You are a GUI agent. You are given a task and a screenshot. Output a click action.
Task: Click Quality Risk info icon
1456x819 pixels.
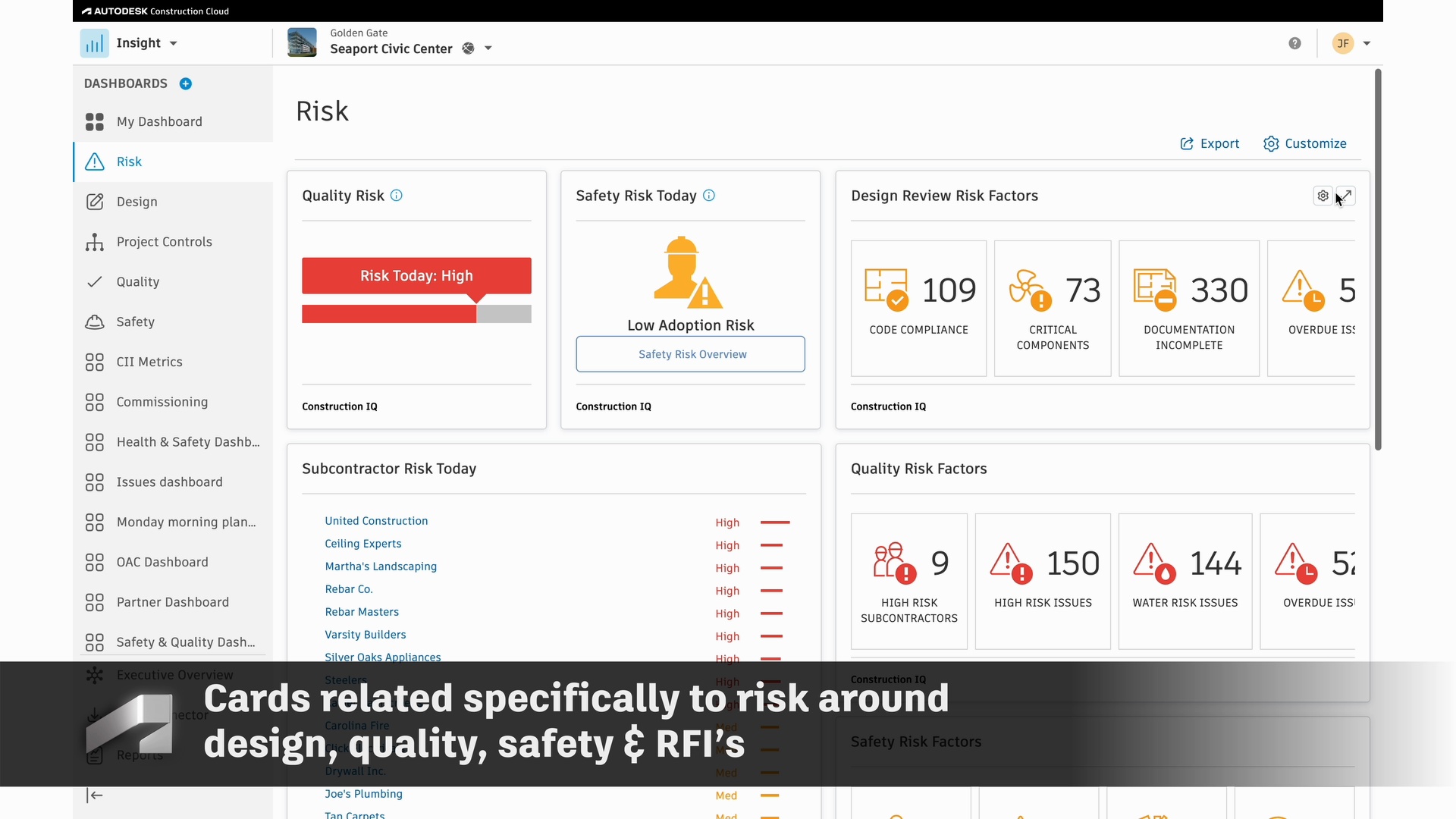(x=397, y=196)
